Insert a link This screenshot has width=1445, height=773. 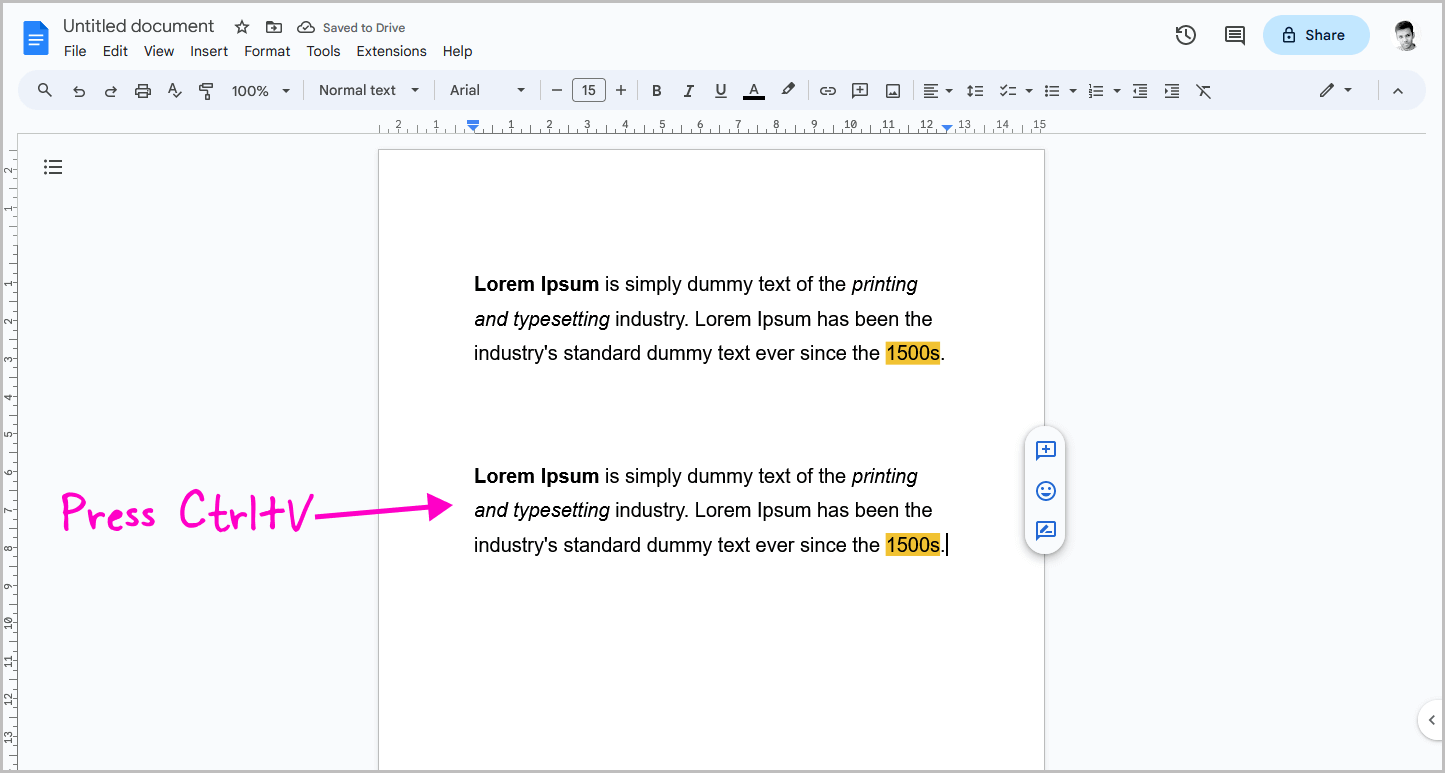(827, 90)
